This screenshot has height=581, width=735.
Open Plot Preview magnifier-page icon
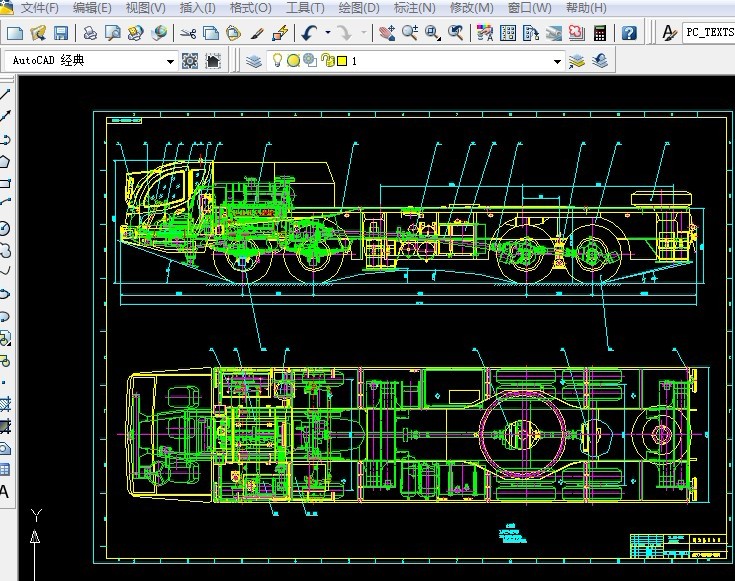click(x=112, y=33)
